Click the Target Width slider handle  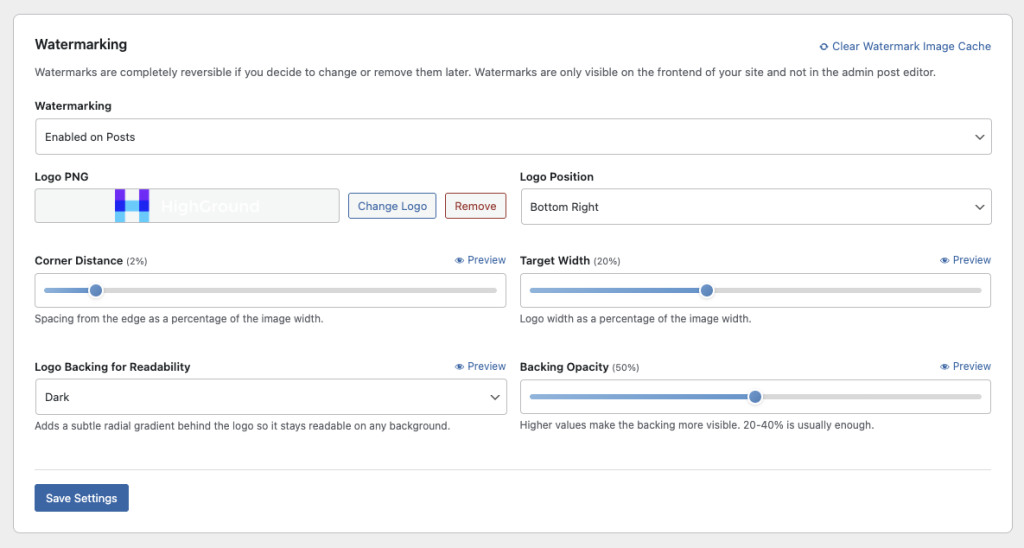tap(706, 291)
